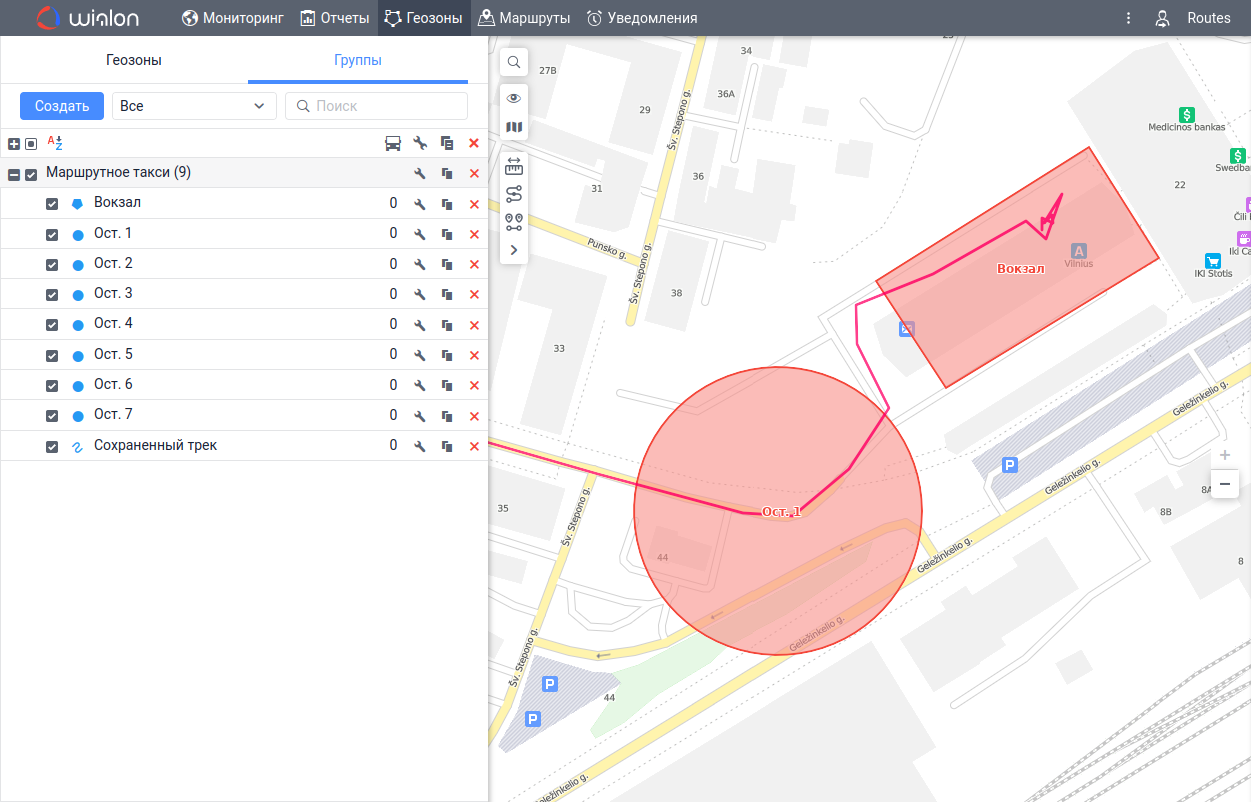The height and width of the screenshot is (802, 1251).
Task: Open the map source selection icon
Action: point(514,127)
